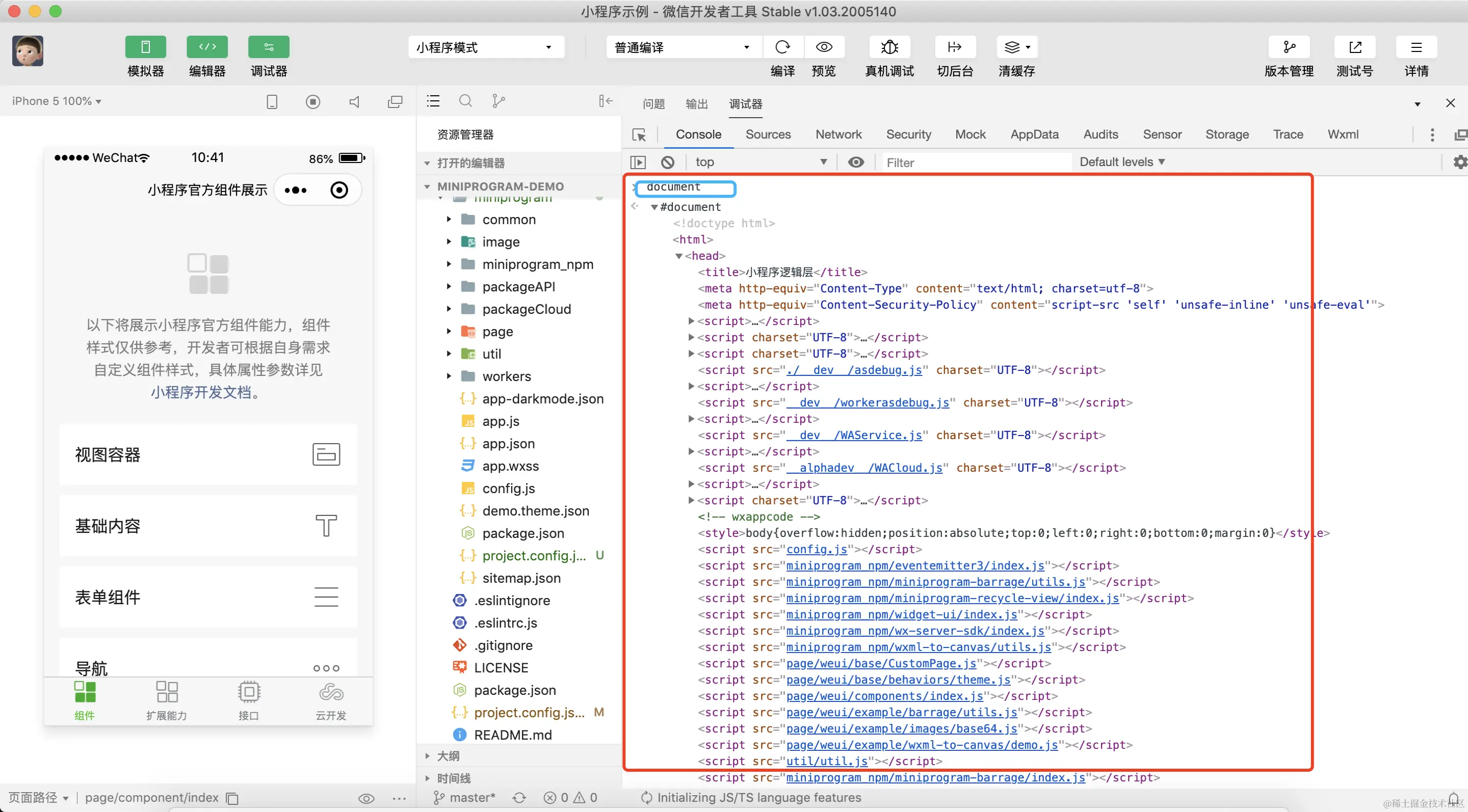Toggle the 模拟器 simulator panel button

(145, 47)
